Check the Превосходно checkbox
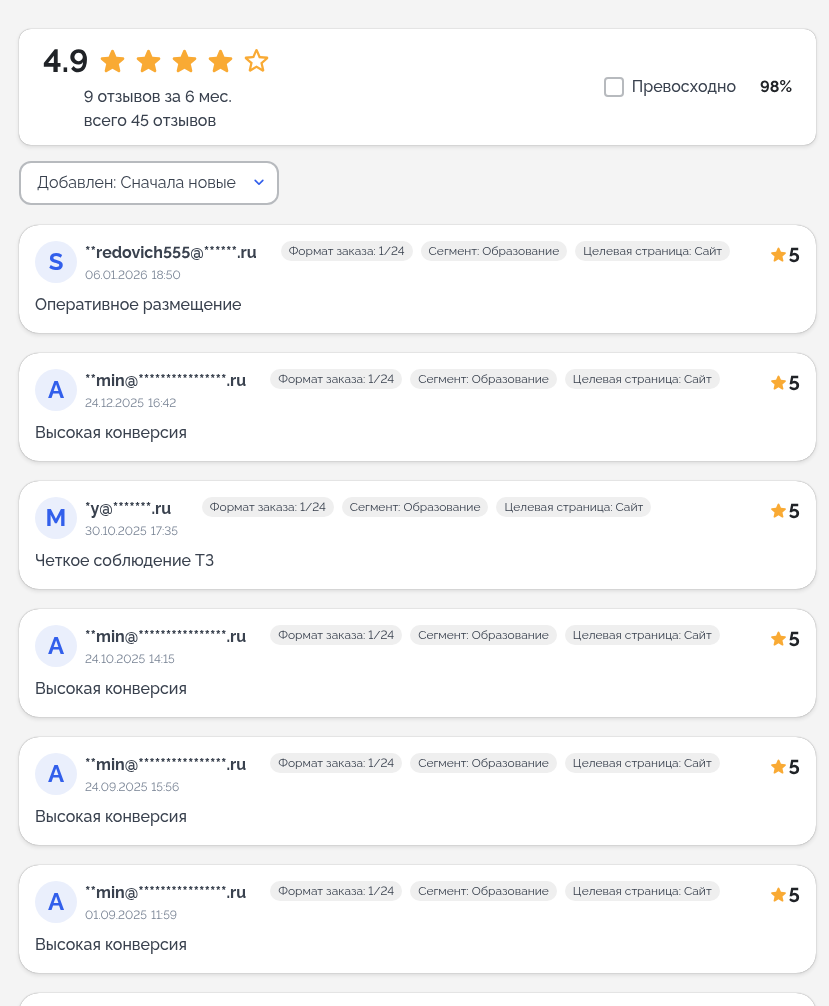Image resolution: width=829 pixels, height=1006 pixels. (614, 87)
